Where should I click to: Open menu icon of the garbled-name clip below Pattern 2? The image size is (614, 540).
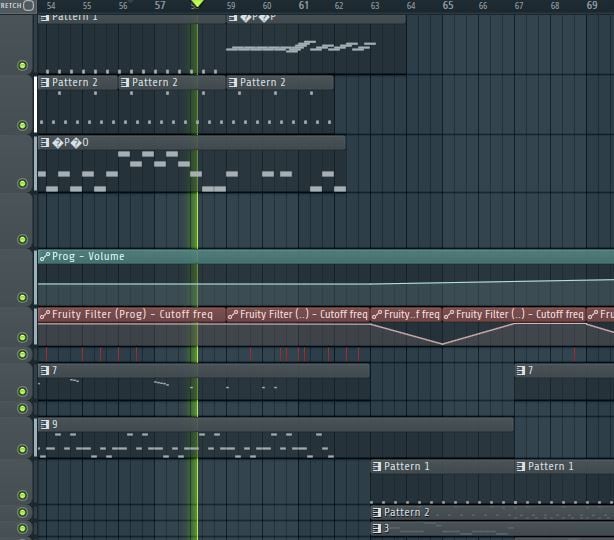pyautogui.click(x=45, y=143)
